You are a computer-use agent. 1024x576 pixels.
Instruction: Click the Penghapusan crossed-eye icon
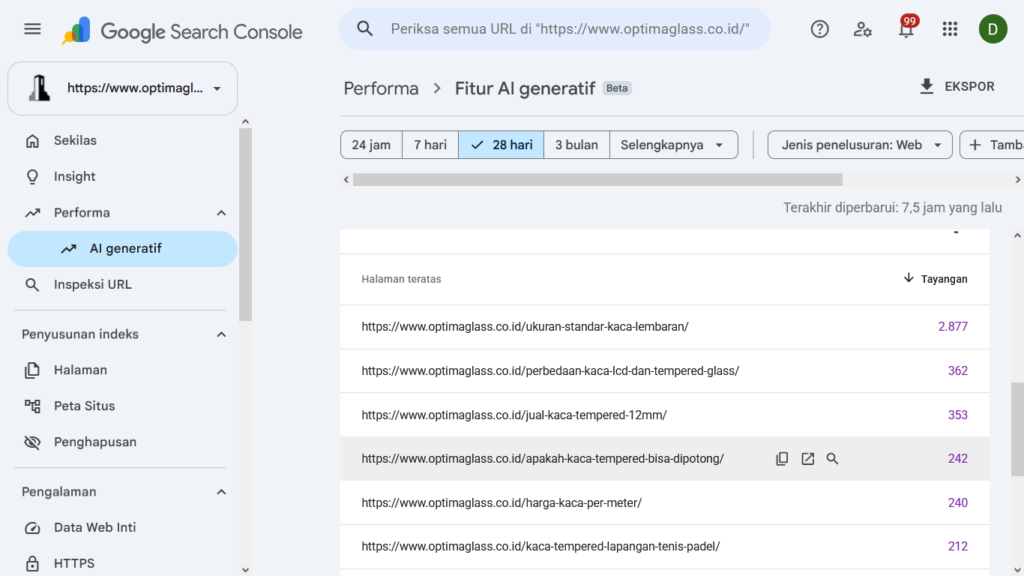tap(32, 442)
